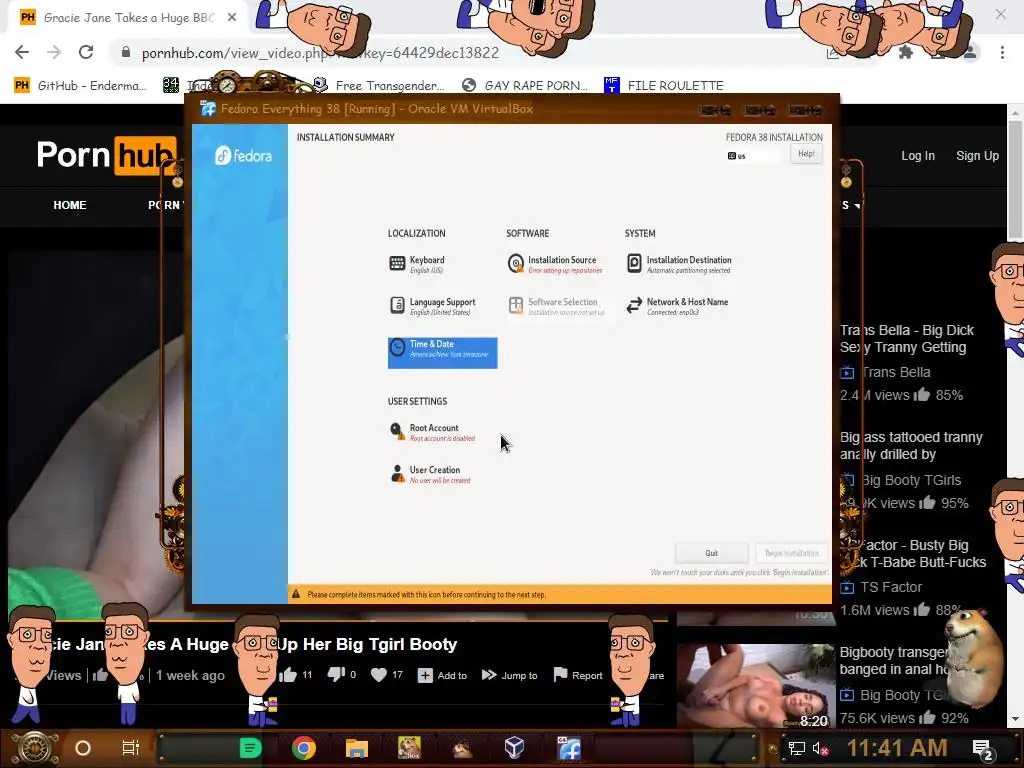Click the warning icon in orange bar
Image resolution: width=1024 pixels, height=768 pixels.
[296, 594]
